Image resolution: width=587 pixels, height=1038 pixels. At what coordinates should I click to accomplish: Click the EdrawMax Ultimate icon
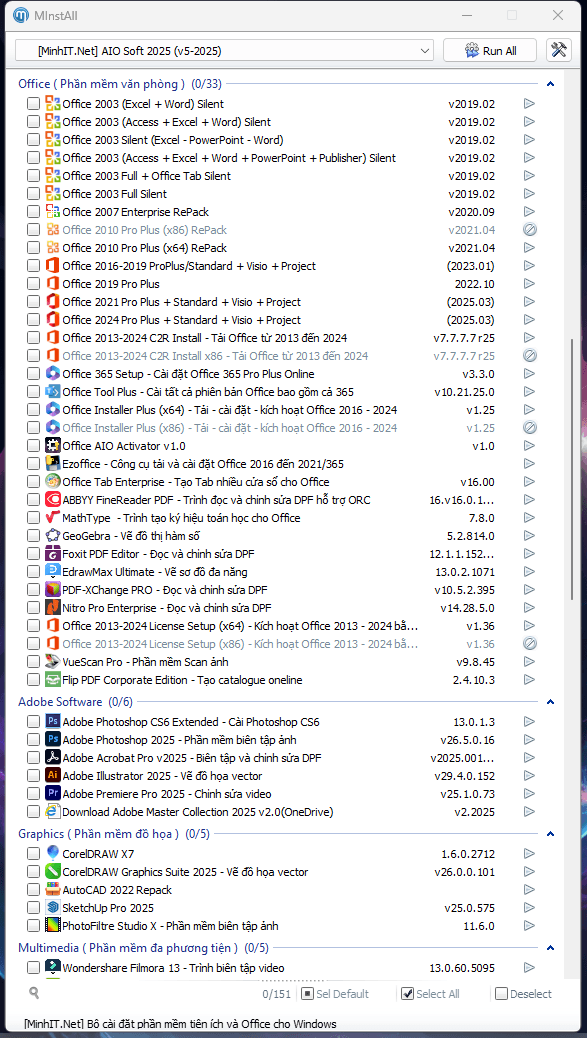click(52, 571)
